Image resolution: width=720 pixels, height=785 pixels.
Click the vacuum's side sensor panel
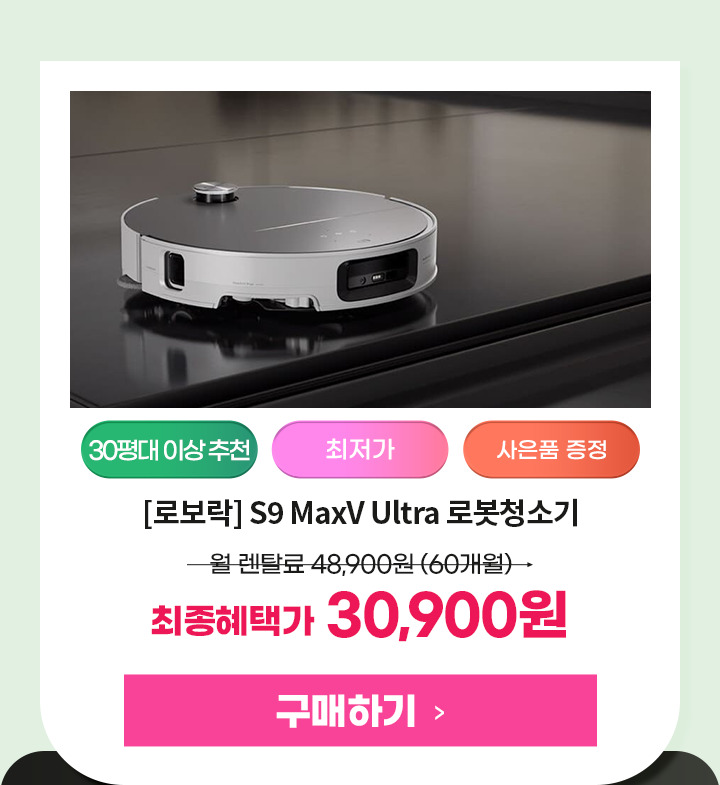pos(175,270)
